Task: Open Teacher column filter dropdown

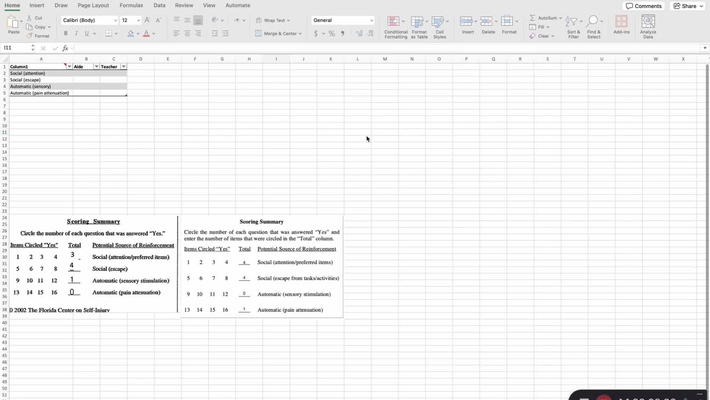Action: pos(123,67)
